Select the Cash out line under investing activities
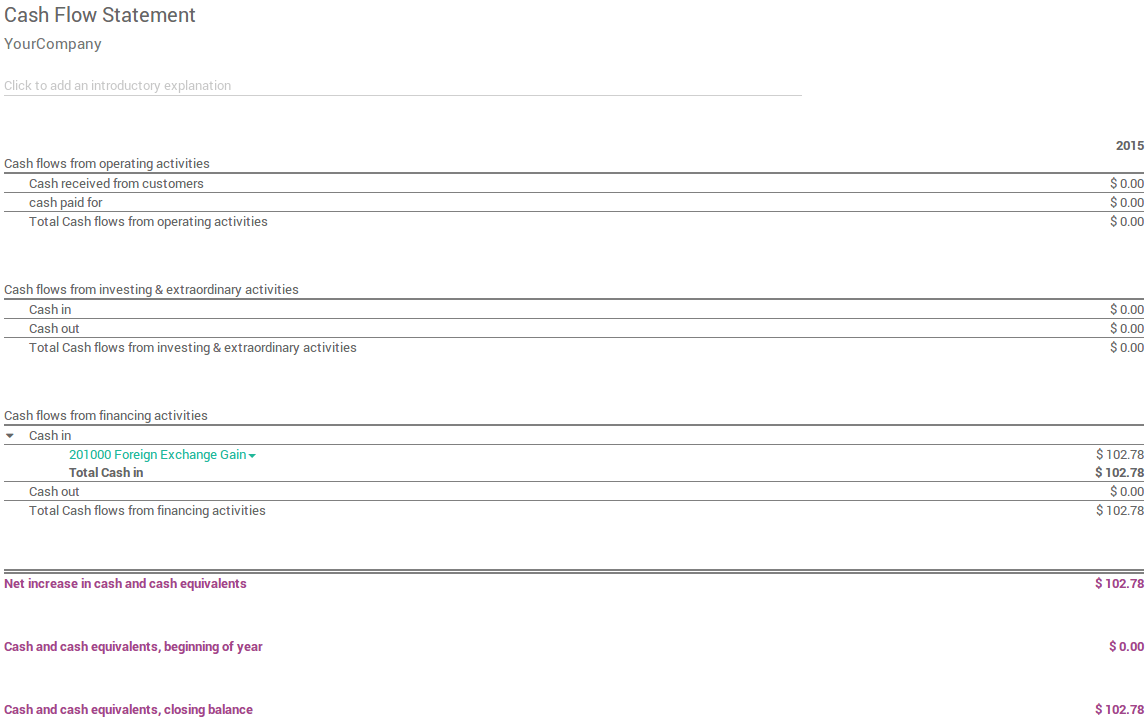Screen dimensions: 1148x722 [x=54, y=328]
